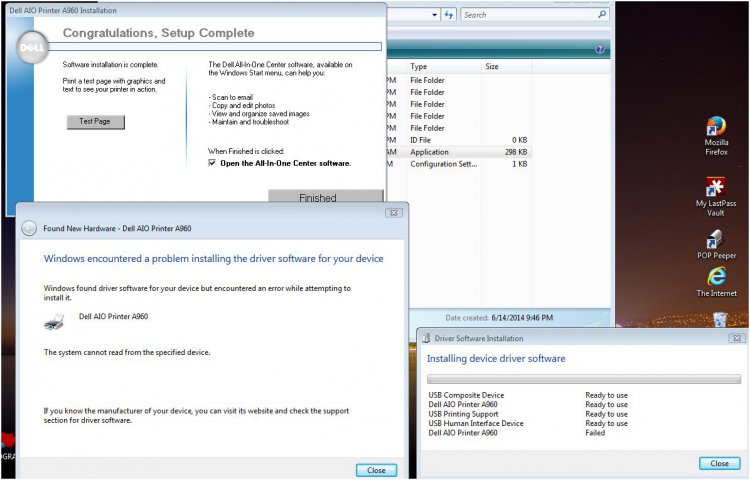This screenshot has width=750, height=480.
Task: Click the driver installation progress bar
Action: pyautogui.click(x=584, y=379)
